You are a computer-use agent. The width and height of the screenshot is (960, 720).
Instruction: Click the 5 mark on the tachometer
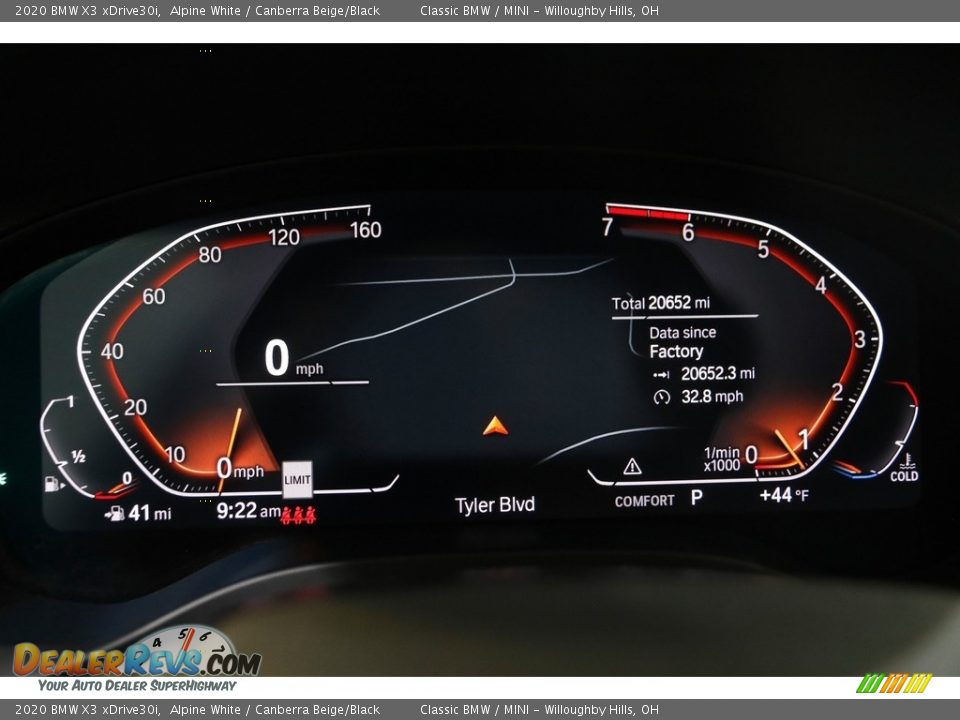click(x=763, y=249)
